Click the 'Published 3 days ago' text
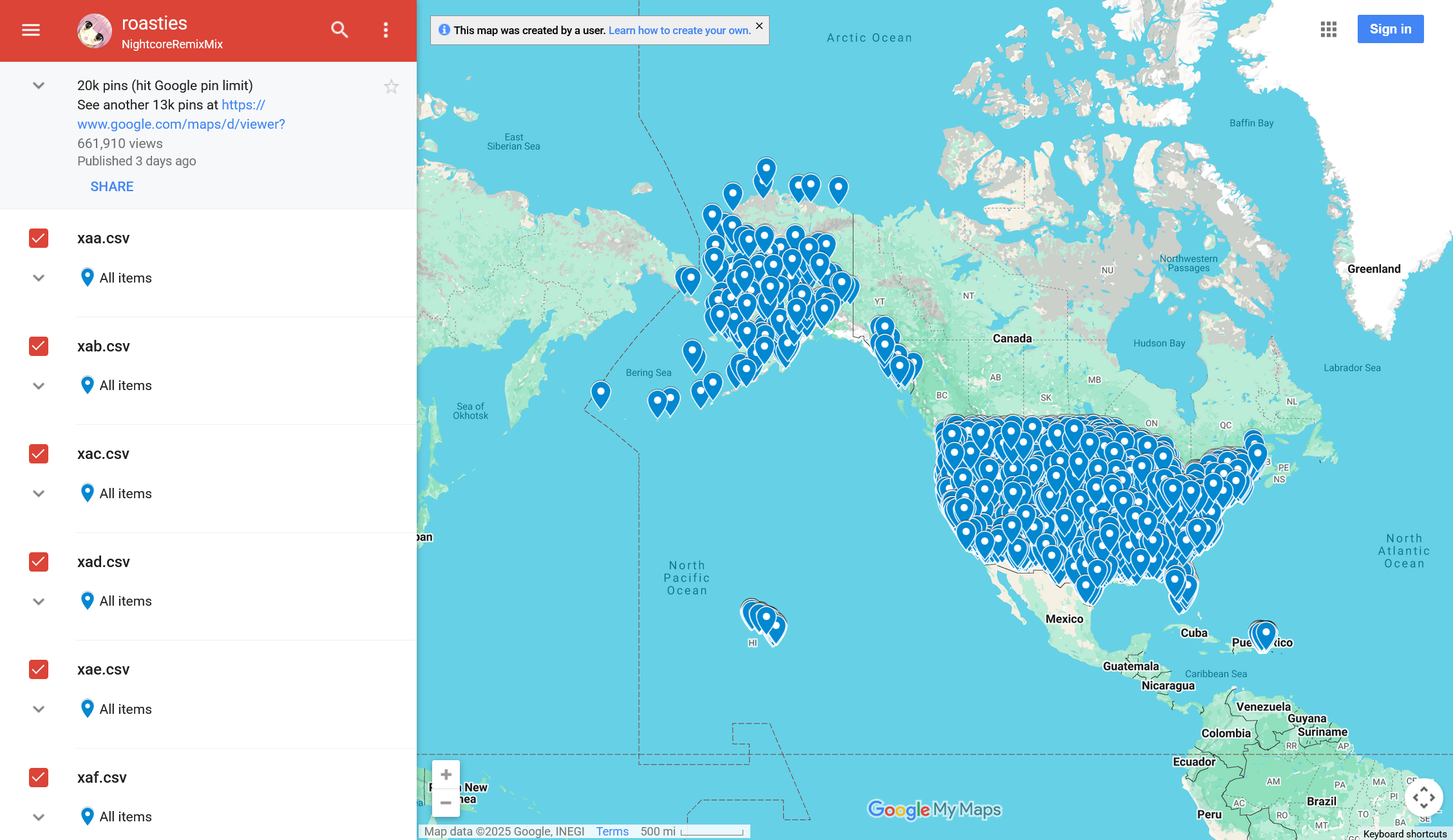Screen dimensions: 1453x840 pyautogui.click(x=137, y=161)
